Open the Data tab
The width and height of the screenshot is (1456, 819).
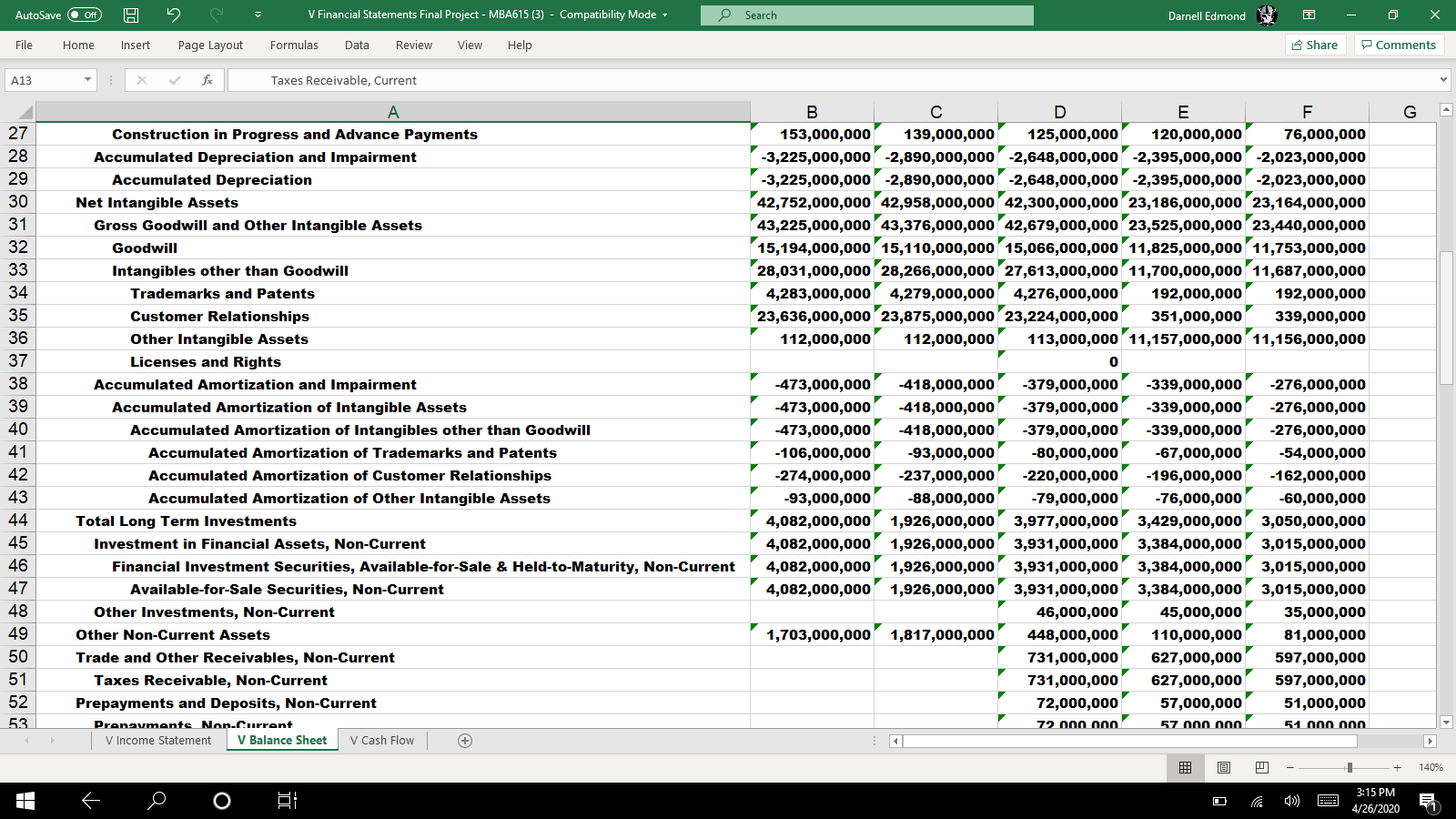(x=357, y=45)
